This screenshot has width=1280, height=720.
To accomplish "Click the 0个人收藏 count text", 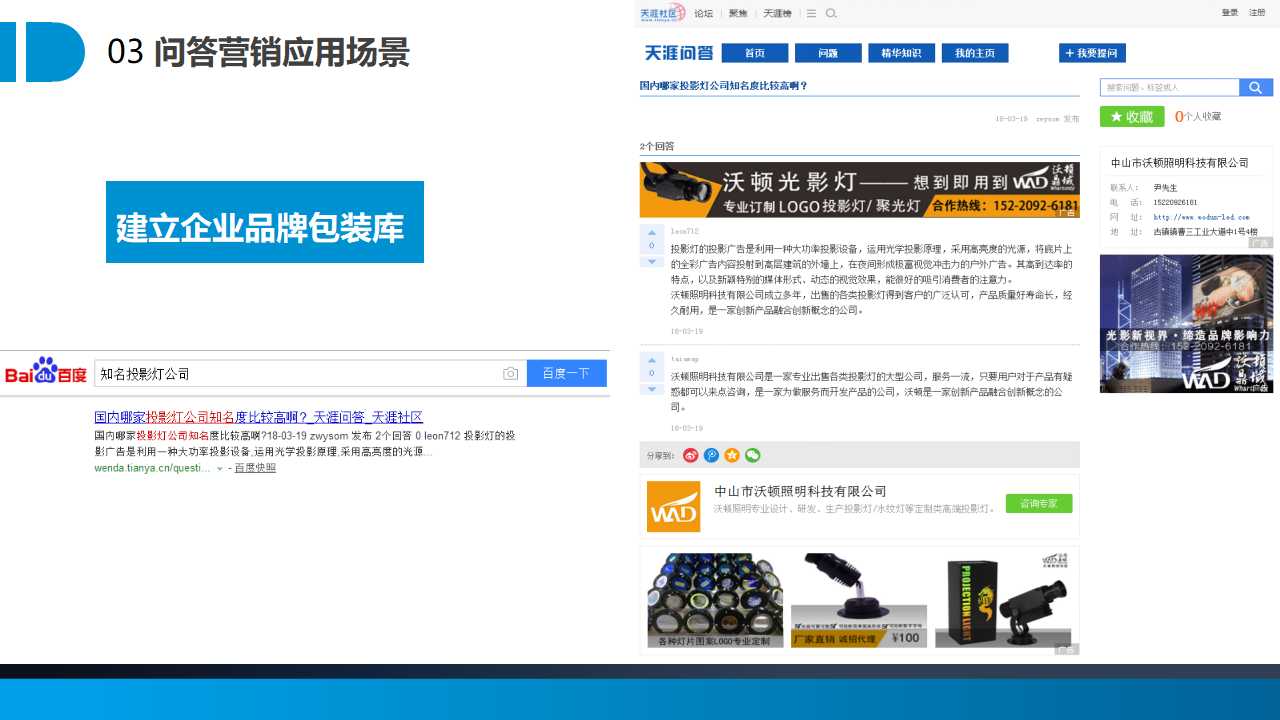I will 1198,117.
